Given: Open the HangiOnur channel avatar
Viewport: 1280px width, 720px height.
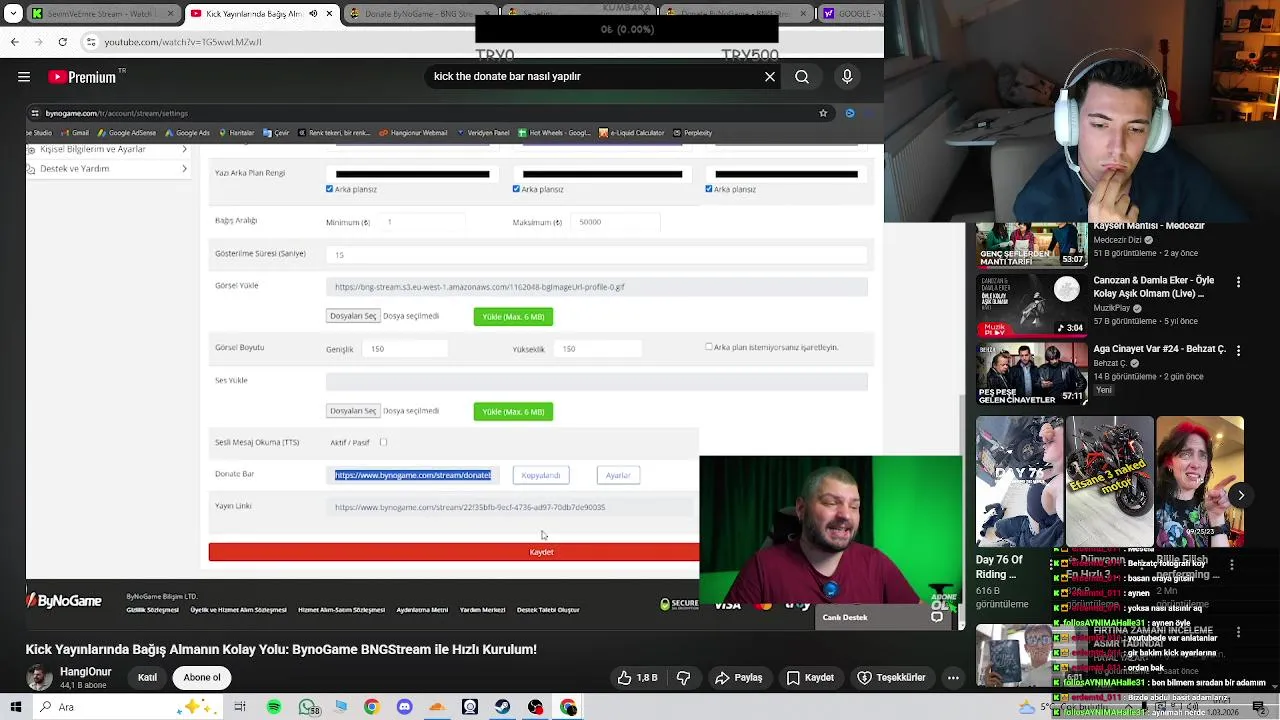Looking at the screenshot, I should [x=39, y=677].
